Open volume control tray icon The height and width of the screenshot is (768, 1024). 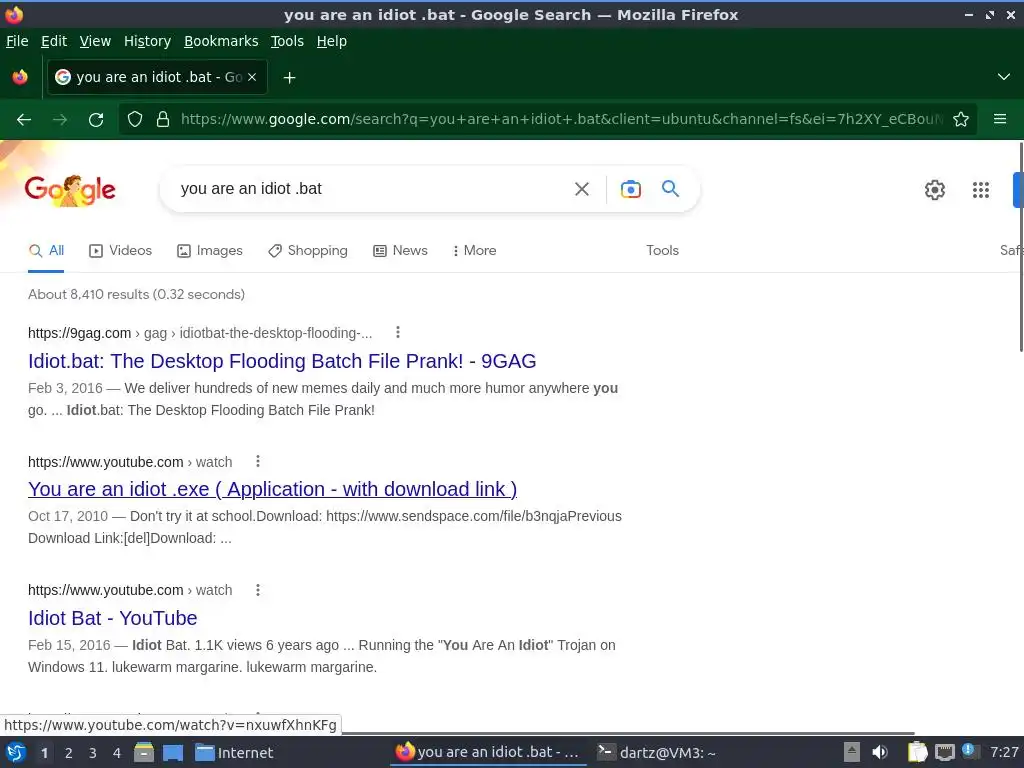click(880, 752)
